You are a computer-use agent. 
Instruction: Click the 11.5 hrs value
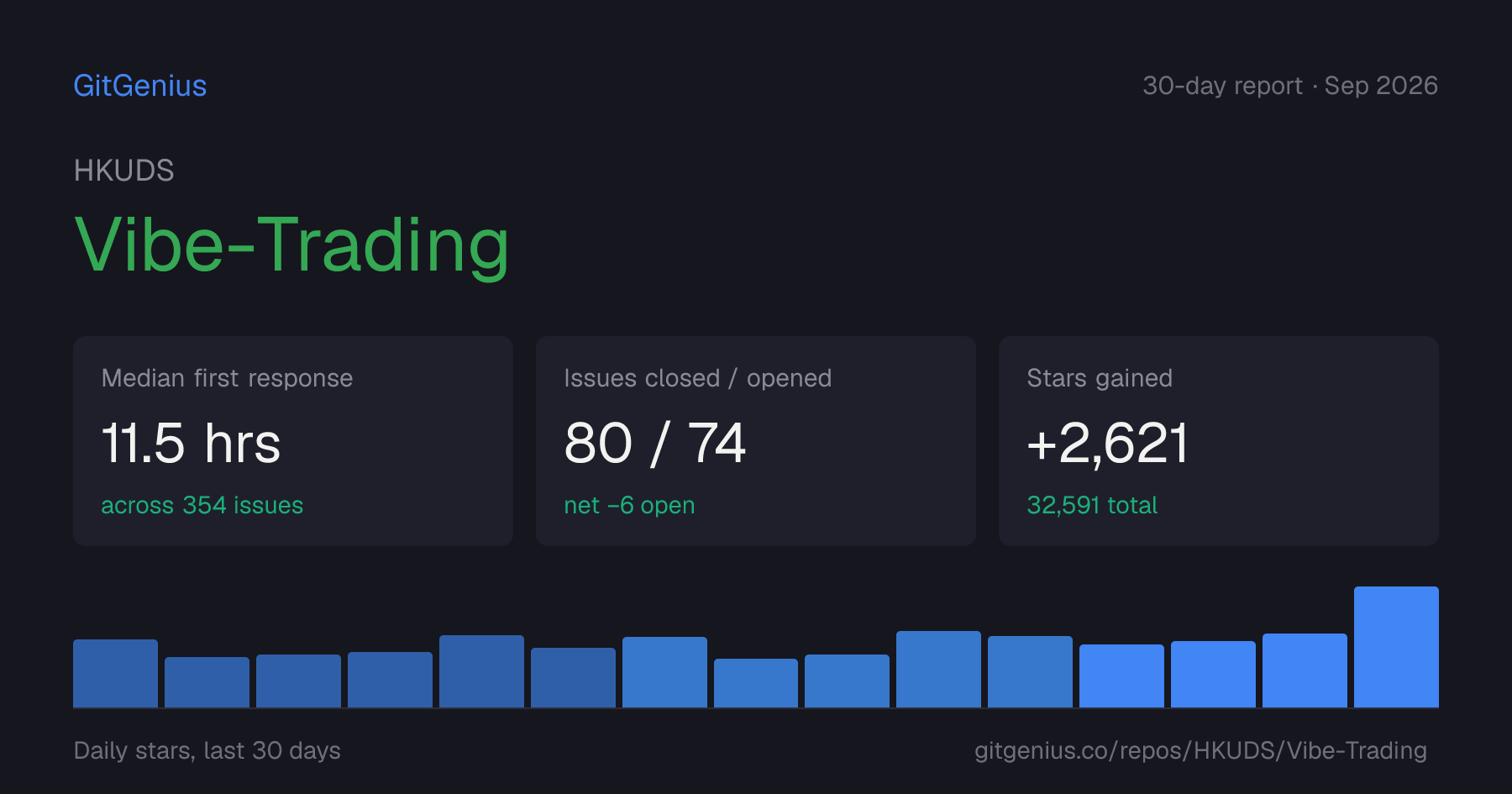192,443
